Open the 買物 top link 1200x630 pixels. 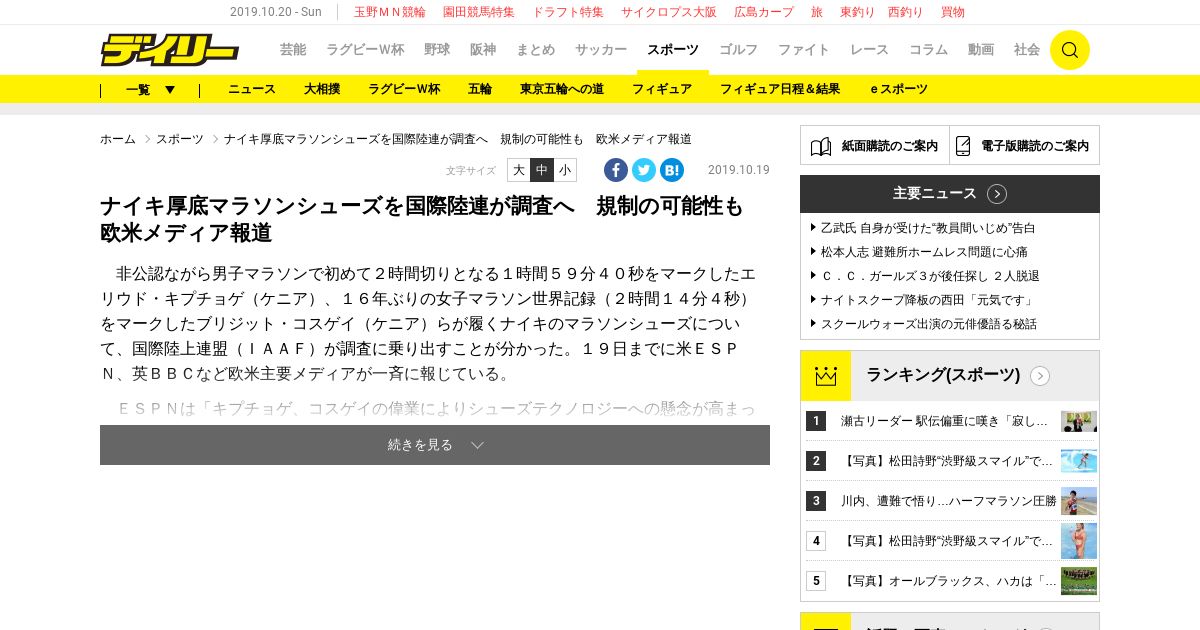(953, 12)
